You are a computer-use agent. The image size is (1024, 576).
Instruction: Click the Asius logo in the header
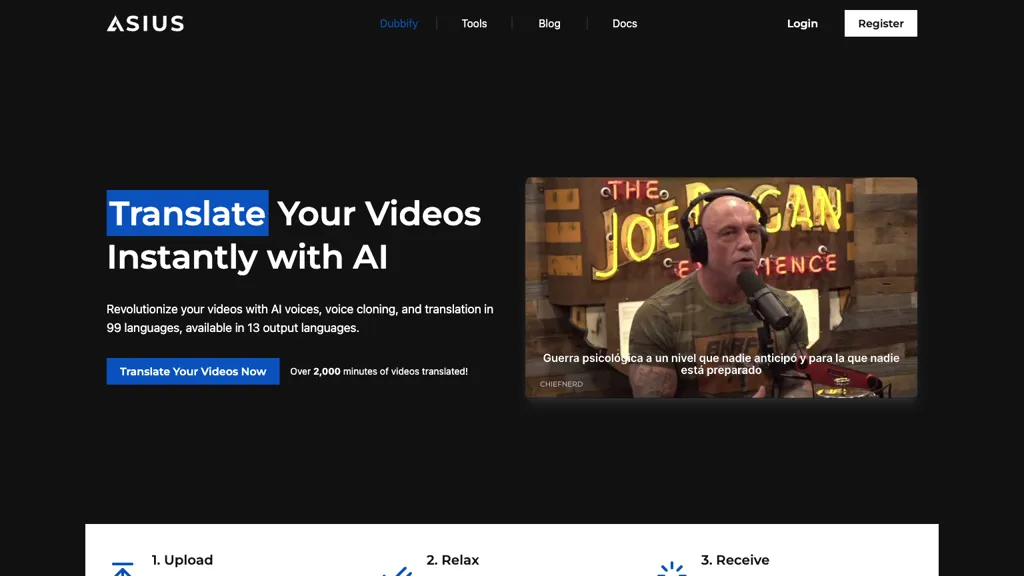(145, 23)
